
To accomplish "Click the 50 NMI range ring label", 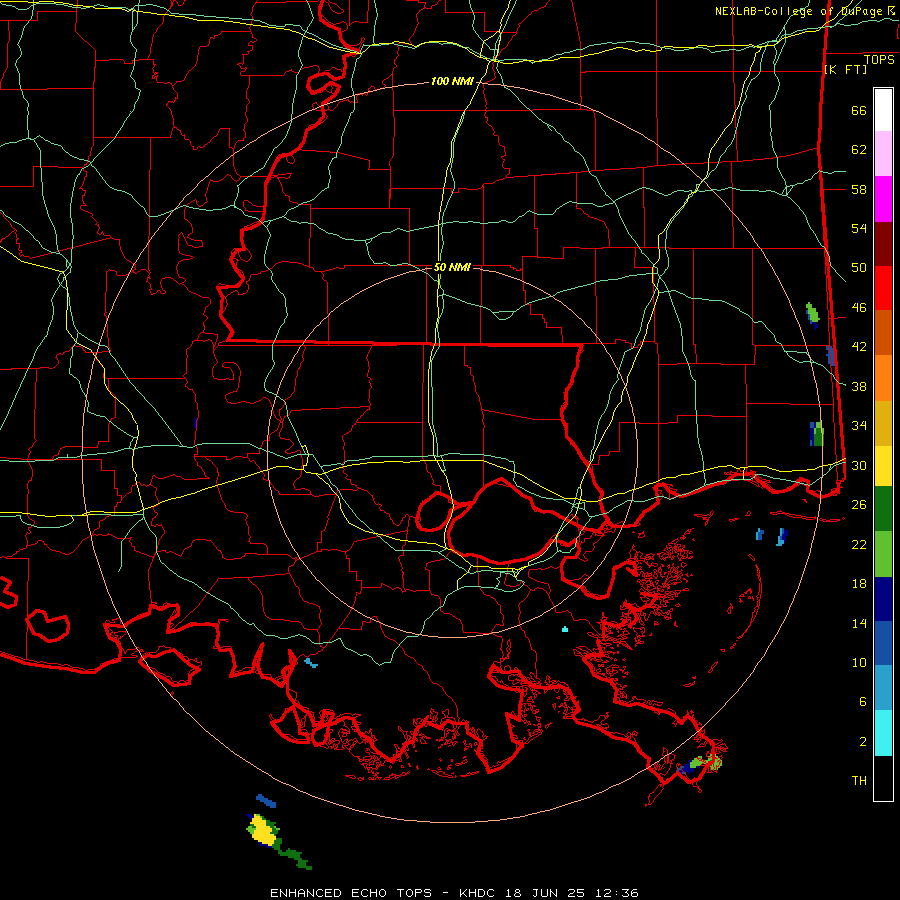I will pos(452,267).
